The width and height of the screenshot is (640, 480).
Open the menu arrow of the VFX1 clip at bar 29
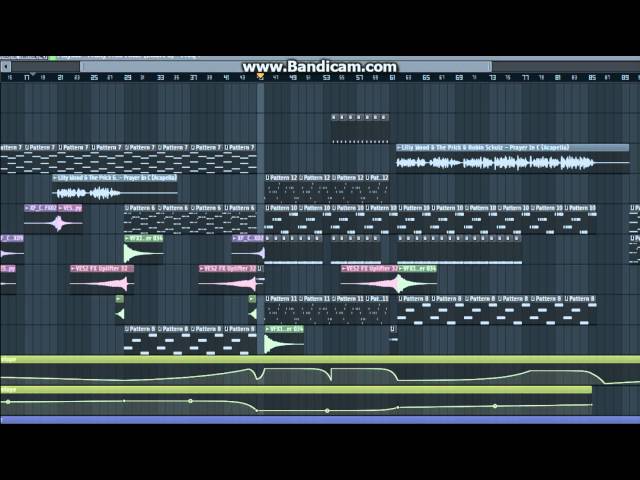(x=127, y=238)
